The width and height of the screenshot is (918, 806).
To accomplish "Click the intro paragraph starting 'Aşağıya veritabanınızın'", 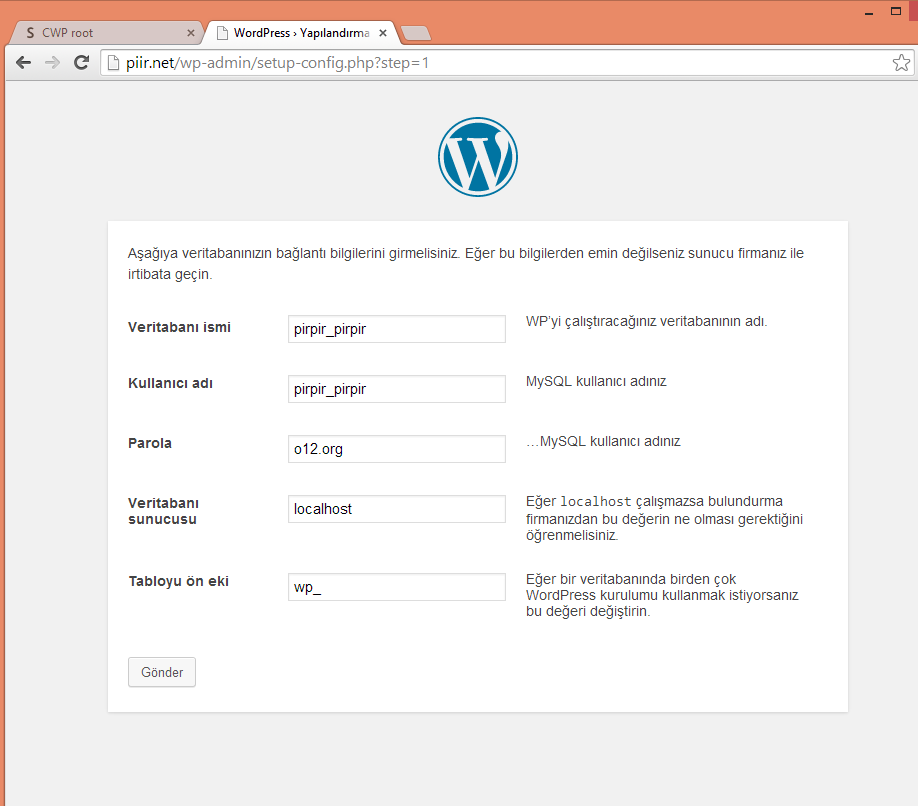I will (x=466, y=263).
